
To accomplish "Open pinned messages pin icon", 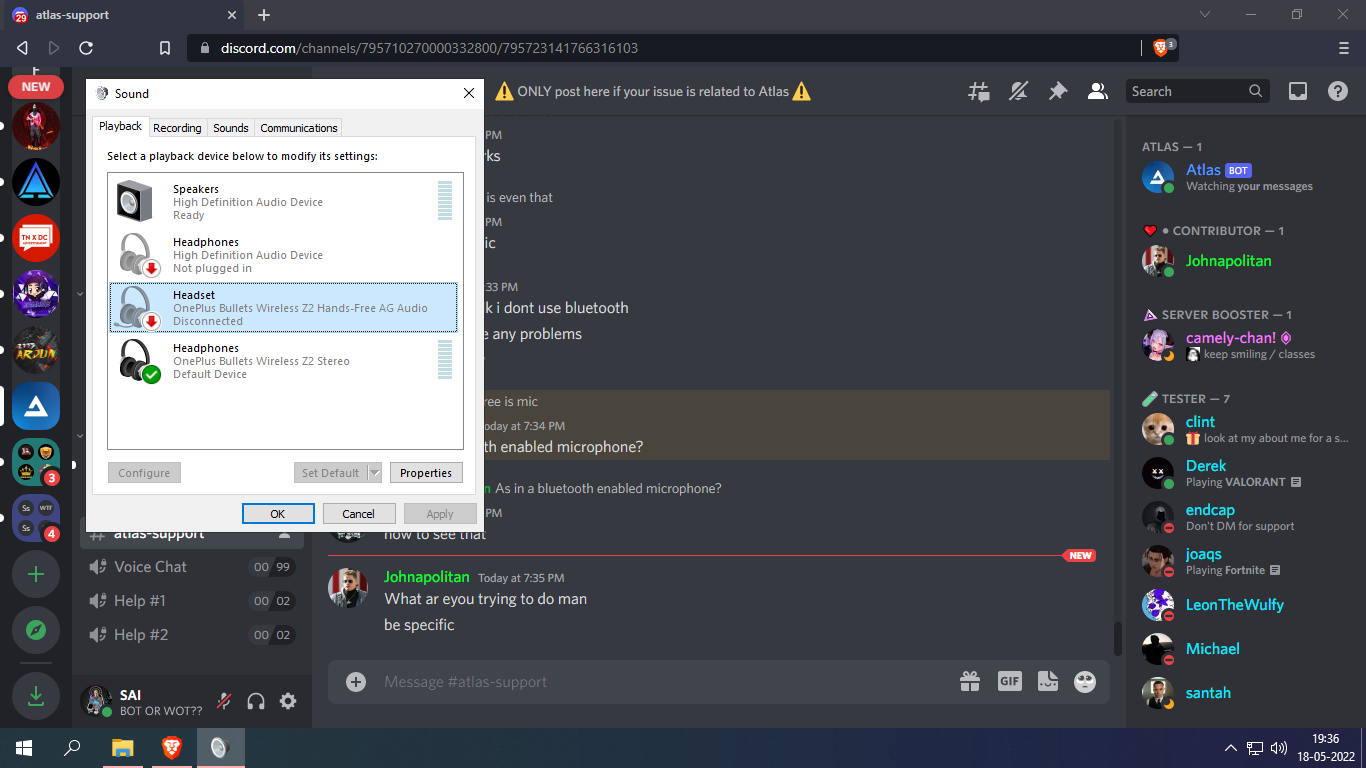I will (x=1058, y=91).
